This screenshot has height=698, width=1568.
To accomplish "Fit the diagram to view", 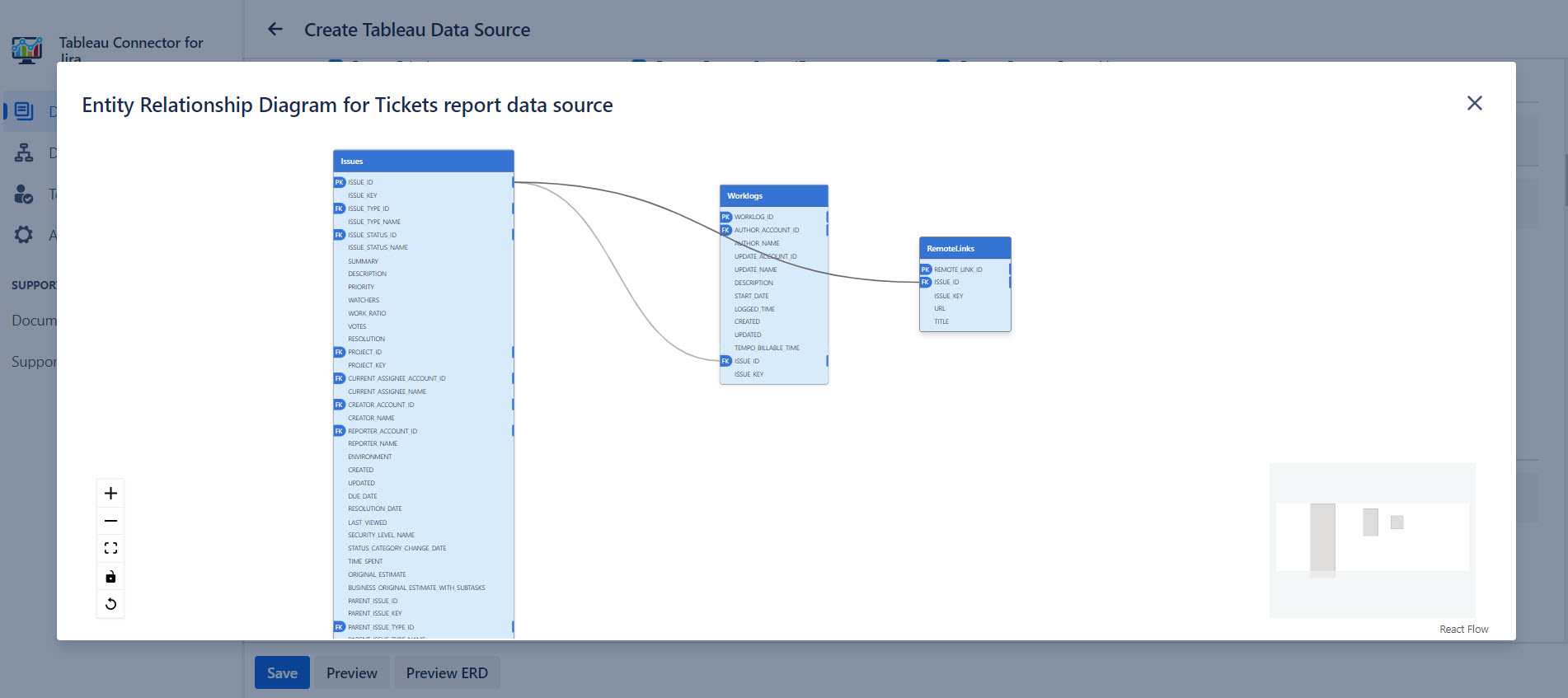I will pyautogui.click(x=110, y=548).
